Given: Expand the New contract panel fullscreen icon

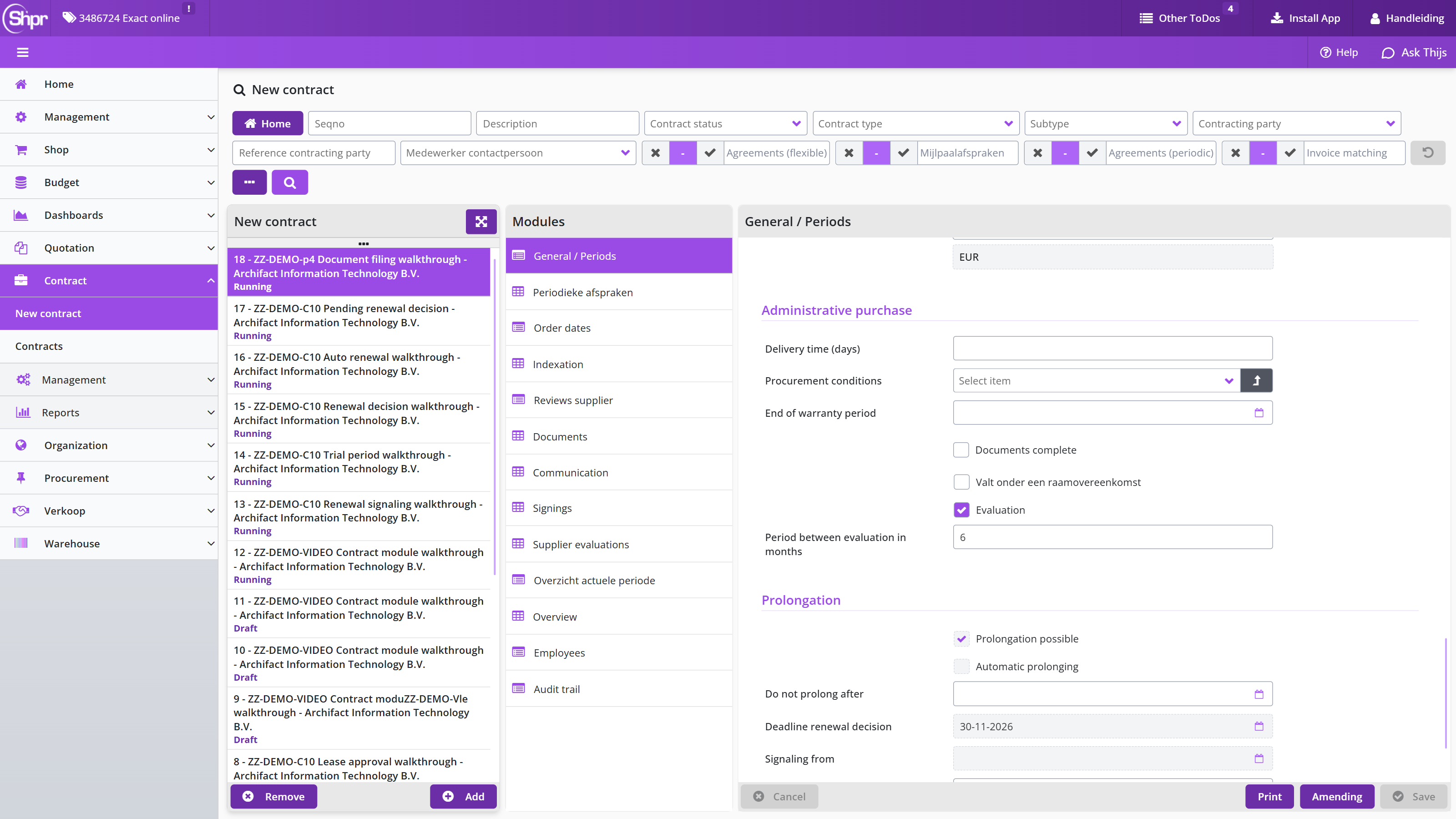Looking at the screenshot, I should coord(481,222).
